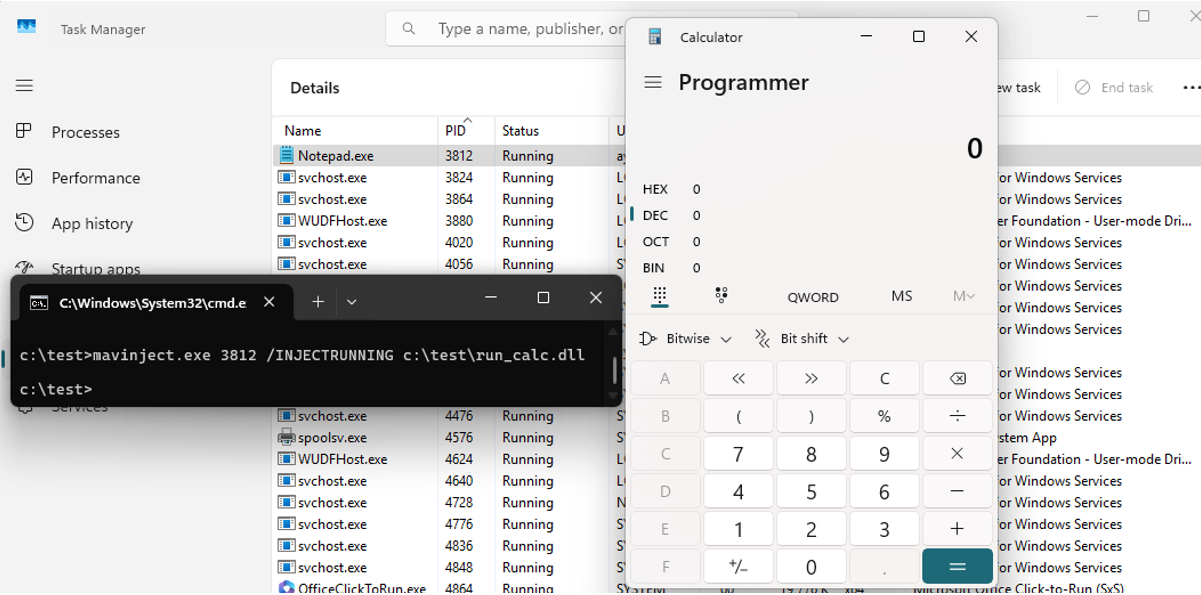
Task: Click the backspace key in Calculator
Action: coord(957,379)
